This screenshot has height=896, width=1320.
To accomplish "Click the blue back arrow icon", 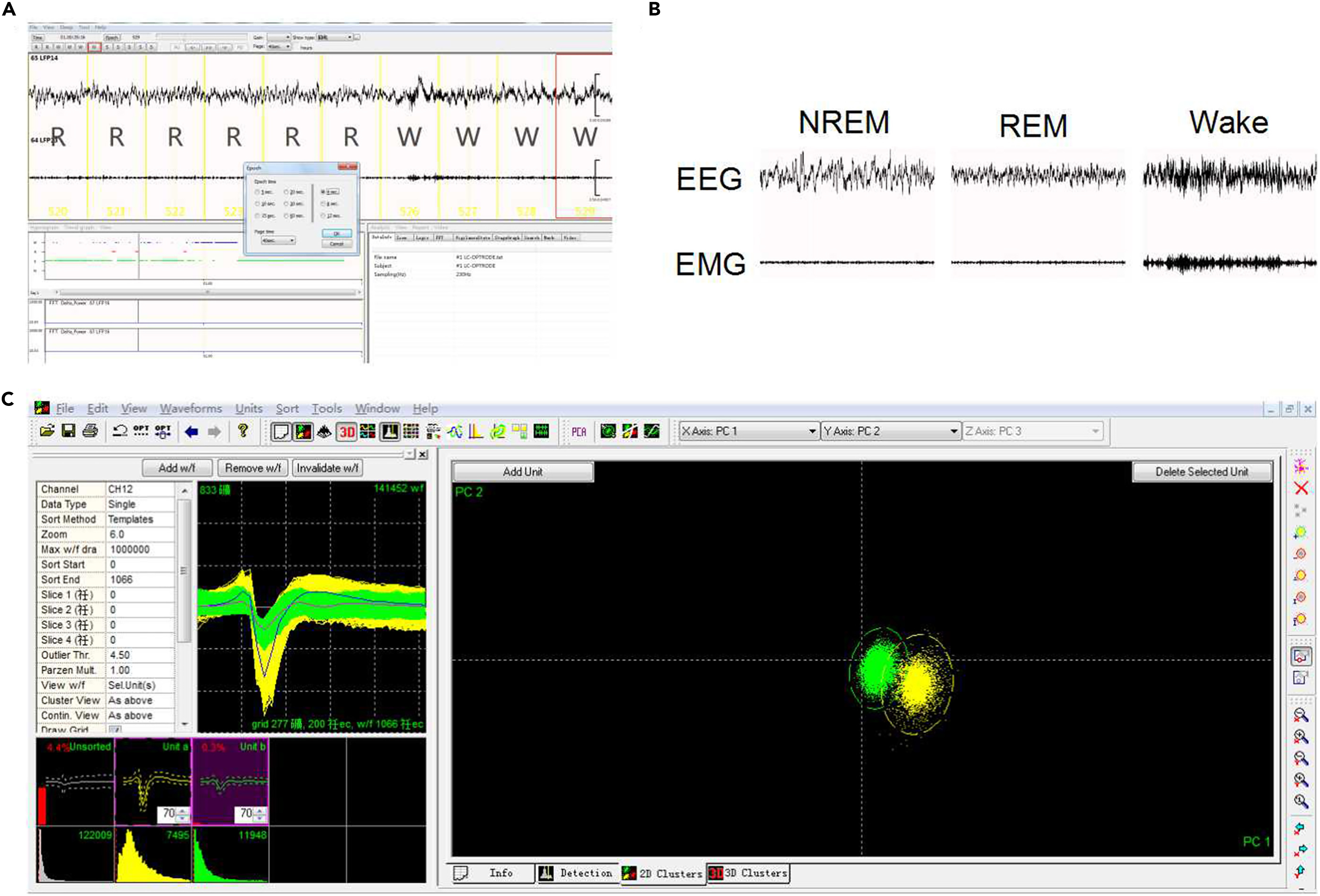I will [192, 432].
